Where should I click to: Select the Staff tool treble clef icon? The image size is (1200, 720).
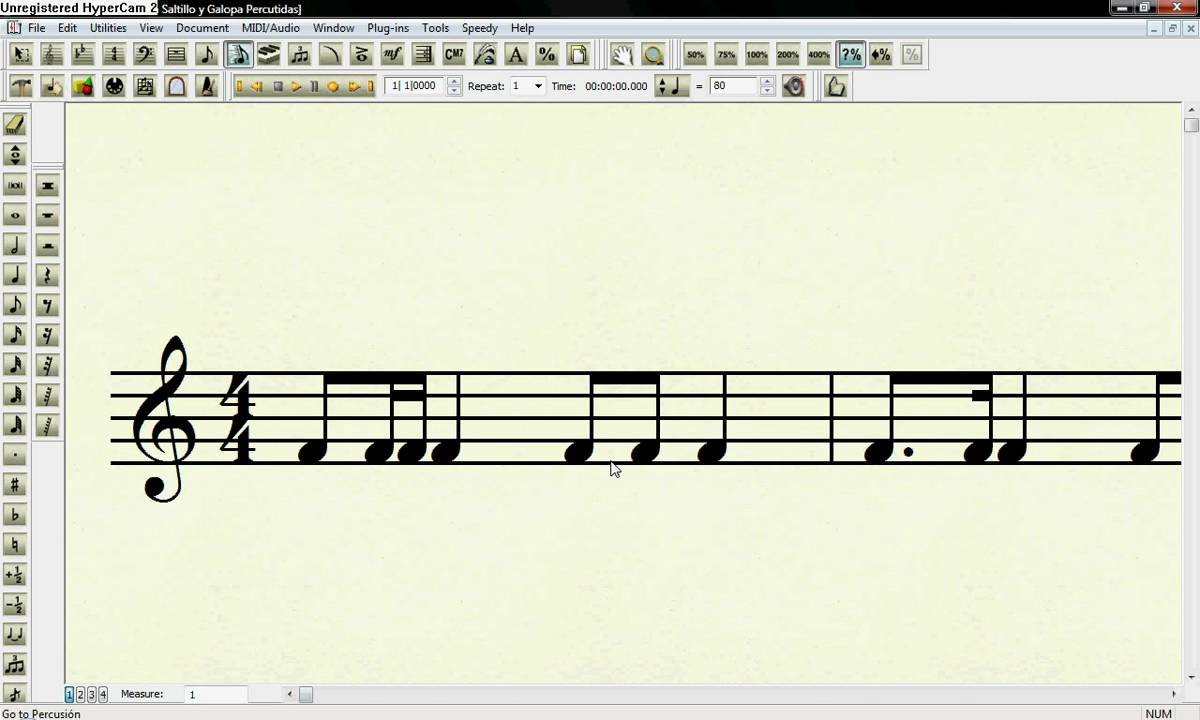coord(52,54)
